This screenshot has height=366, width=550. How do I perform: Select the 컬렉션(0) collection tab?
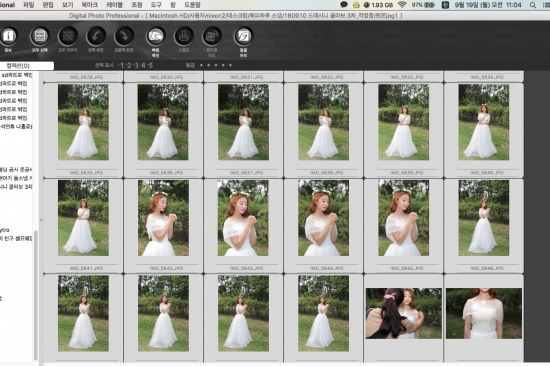coord(19,66)
